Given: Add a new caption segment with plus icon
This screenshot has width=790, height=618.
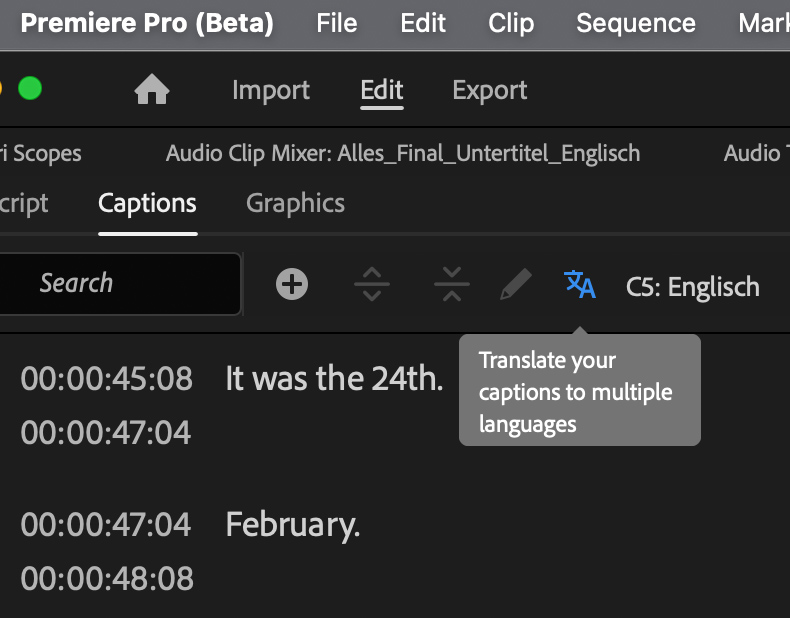Looking at the screenshot, I should [292, 284].
